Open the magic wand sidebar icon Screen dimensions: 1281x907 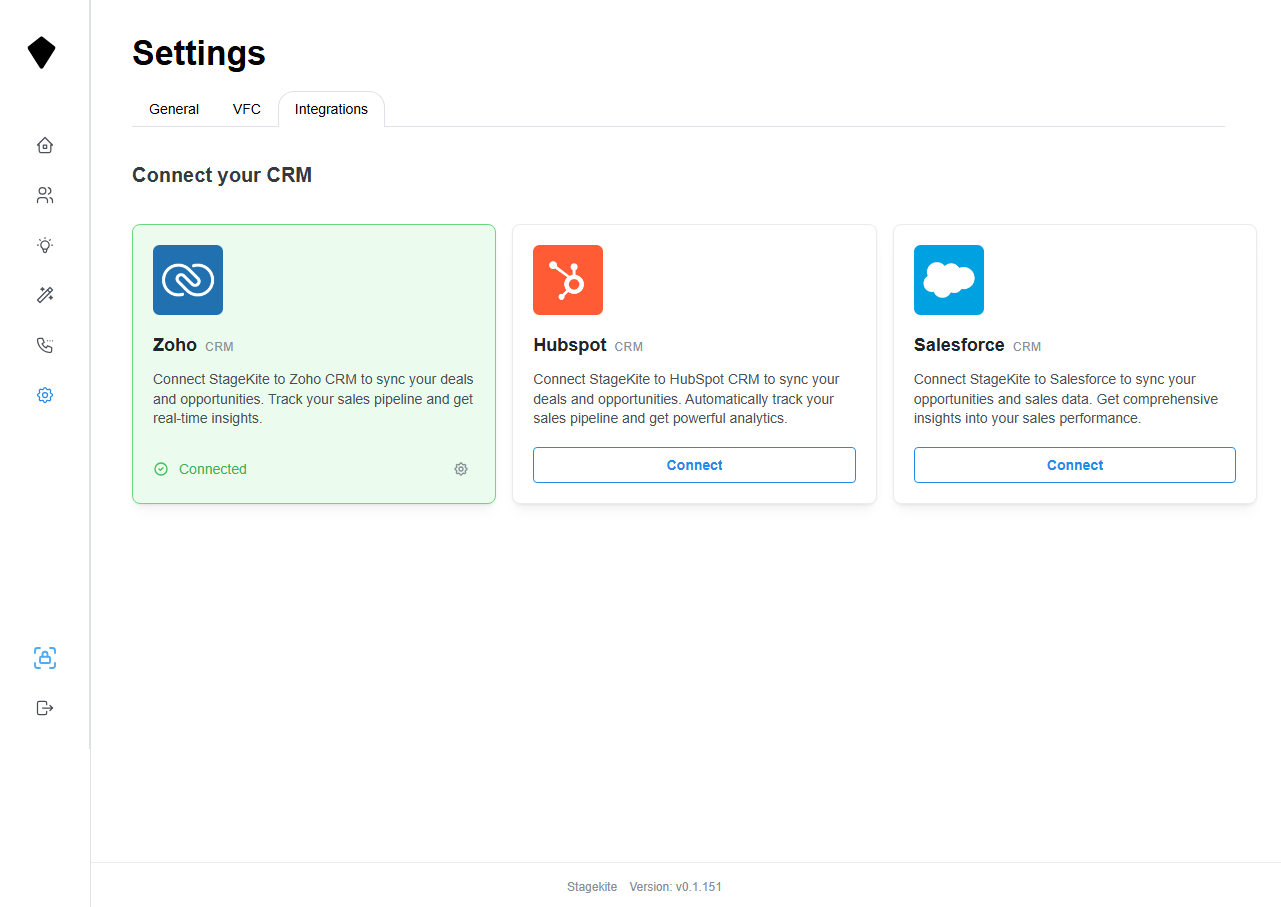point(44,295)
